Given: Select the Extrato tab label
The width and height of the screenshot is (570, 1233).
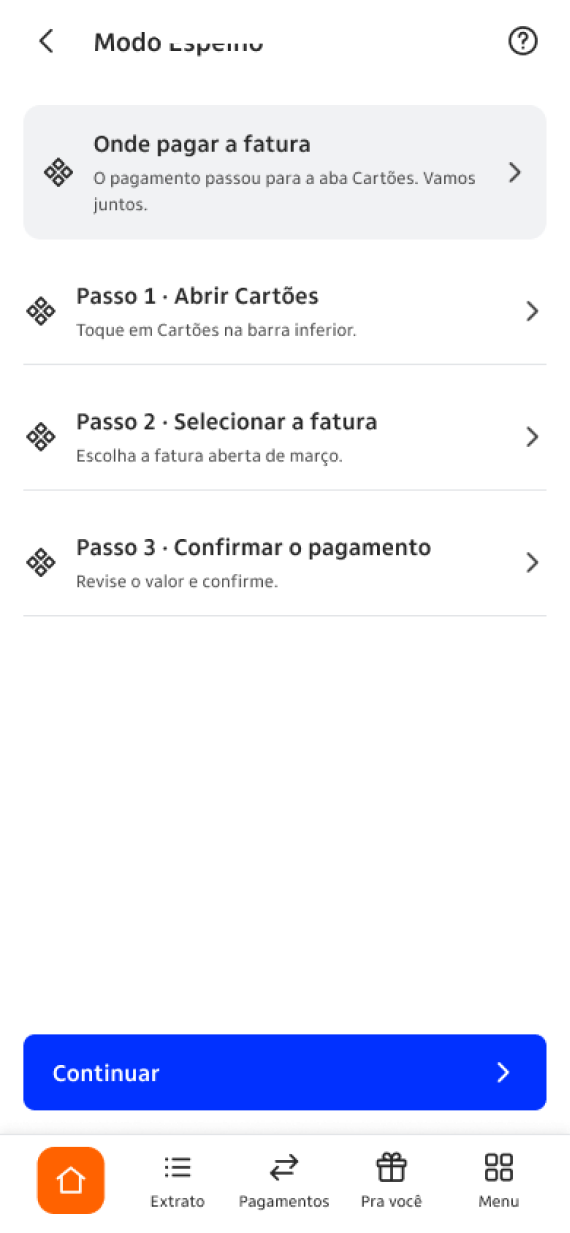Looking at the screenshot, I should pyautogui.click(x=178, y=1201).
